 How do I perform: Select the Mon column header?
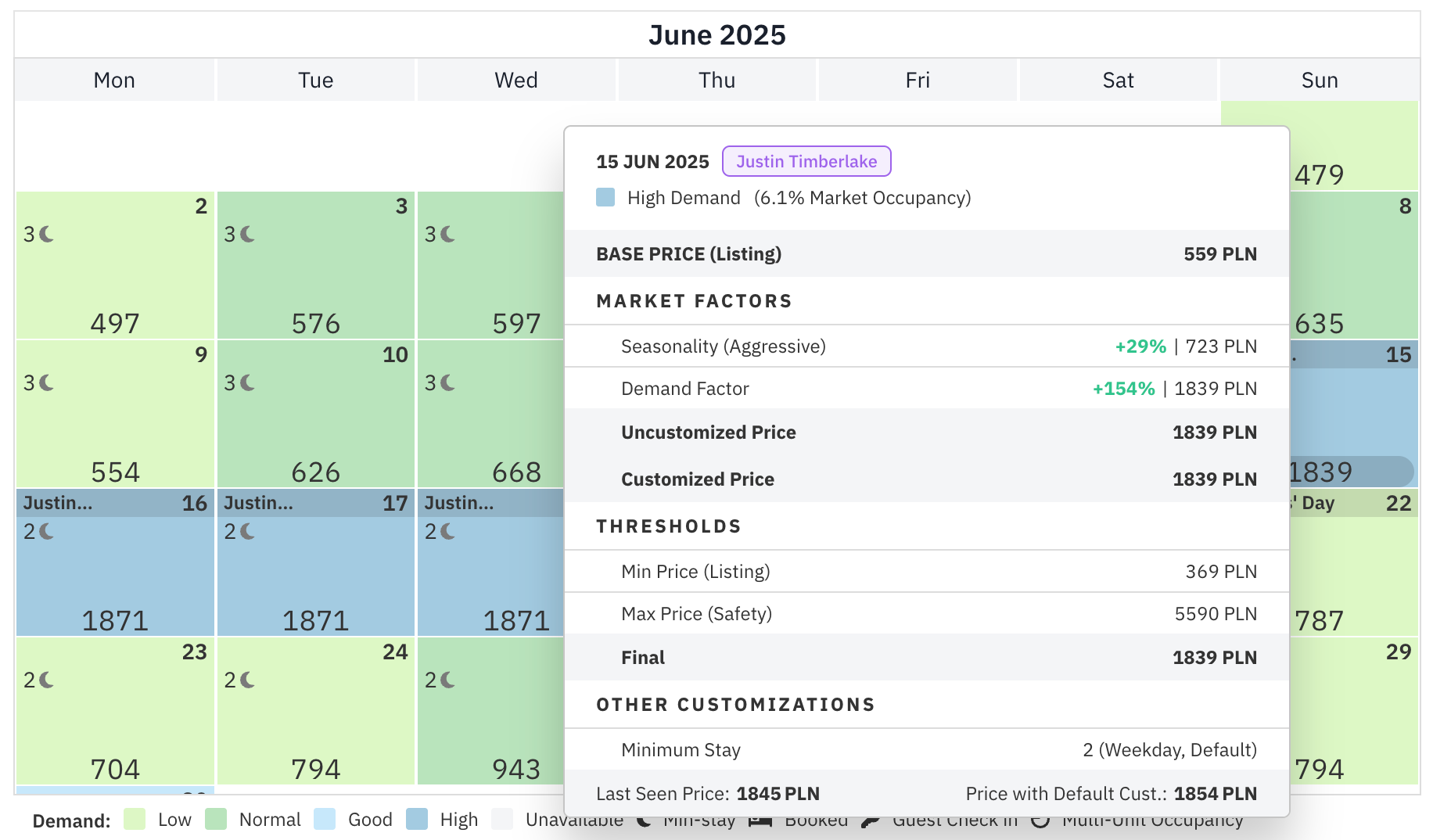tap(114, 80)
